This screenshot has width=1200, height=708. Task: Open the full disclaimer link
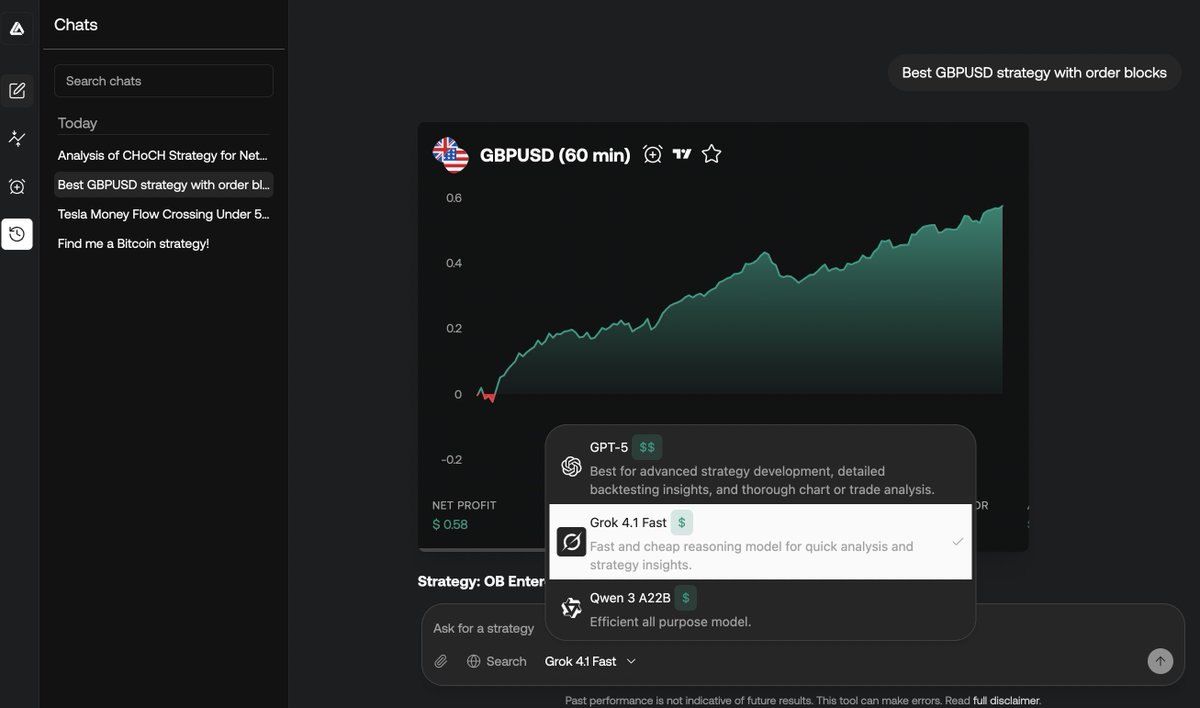coord(1007,701)
